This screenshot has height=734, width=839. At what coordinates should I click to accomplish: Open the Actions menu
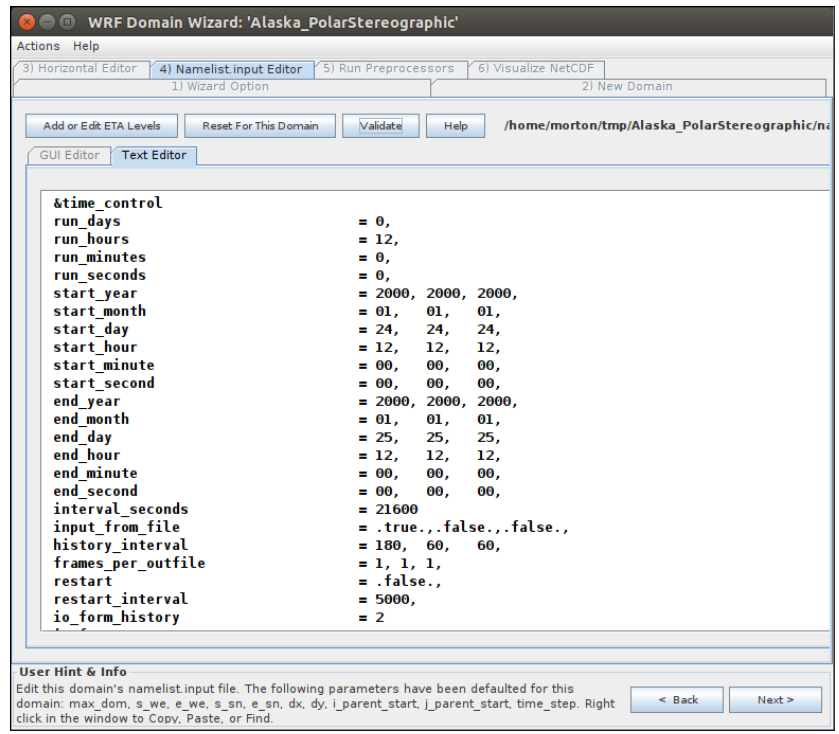[38, 46]
